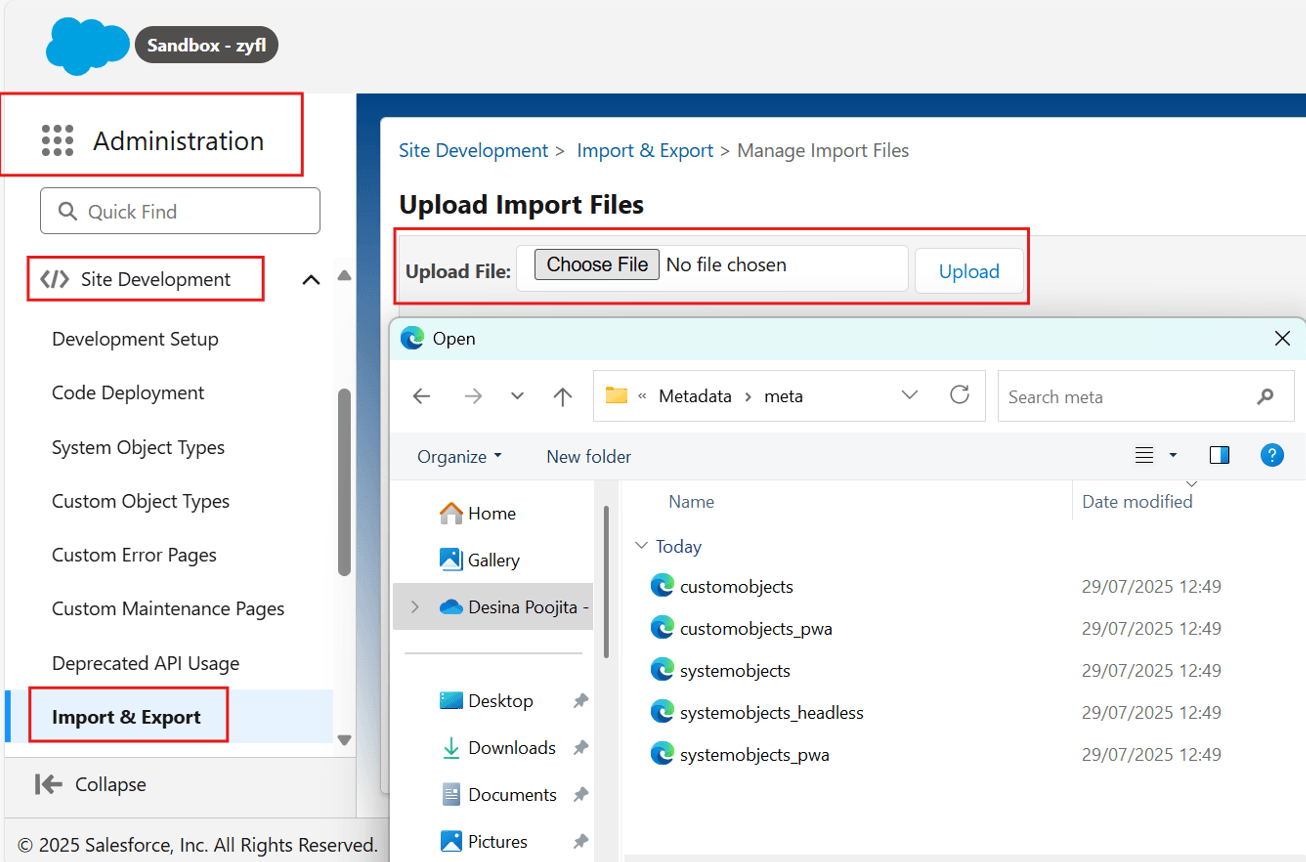
Task: Sort files by Date modified column header
Action: point(1137,502)
